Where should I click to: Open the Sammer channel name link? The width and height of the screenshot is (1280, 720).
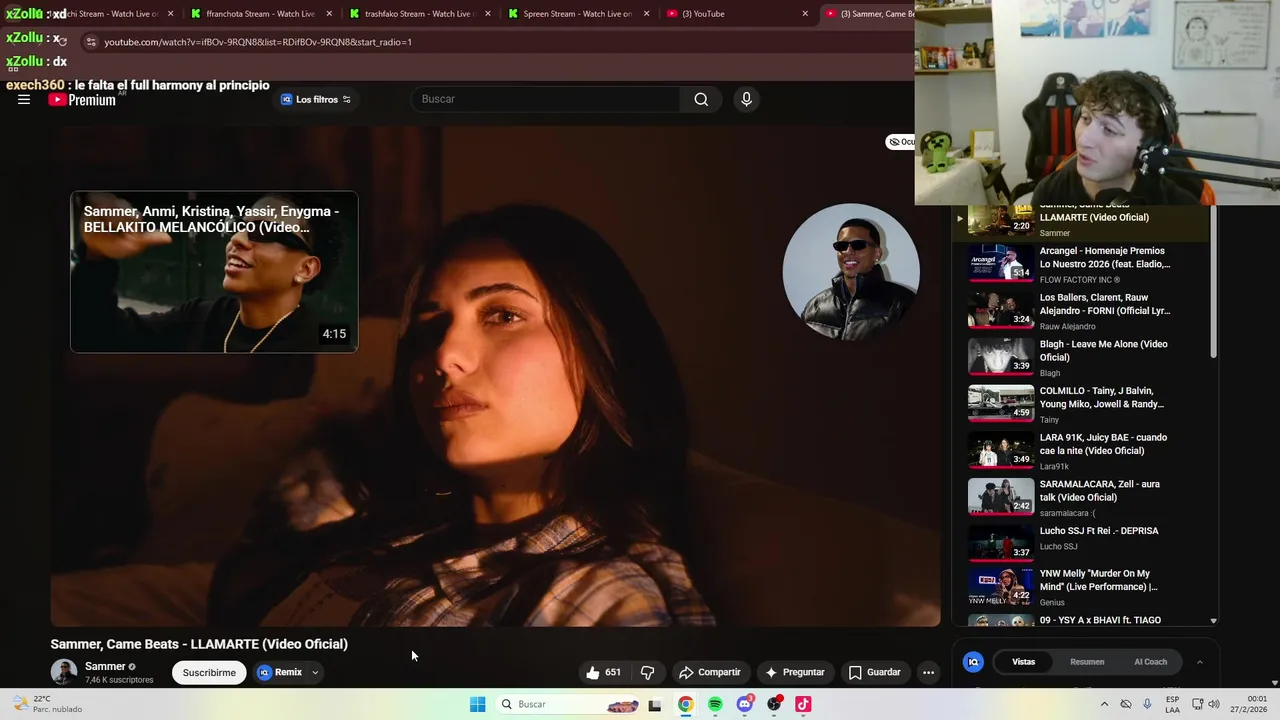(x=105, y=666)
